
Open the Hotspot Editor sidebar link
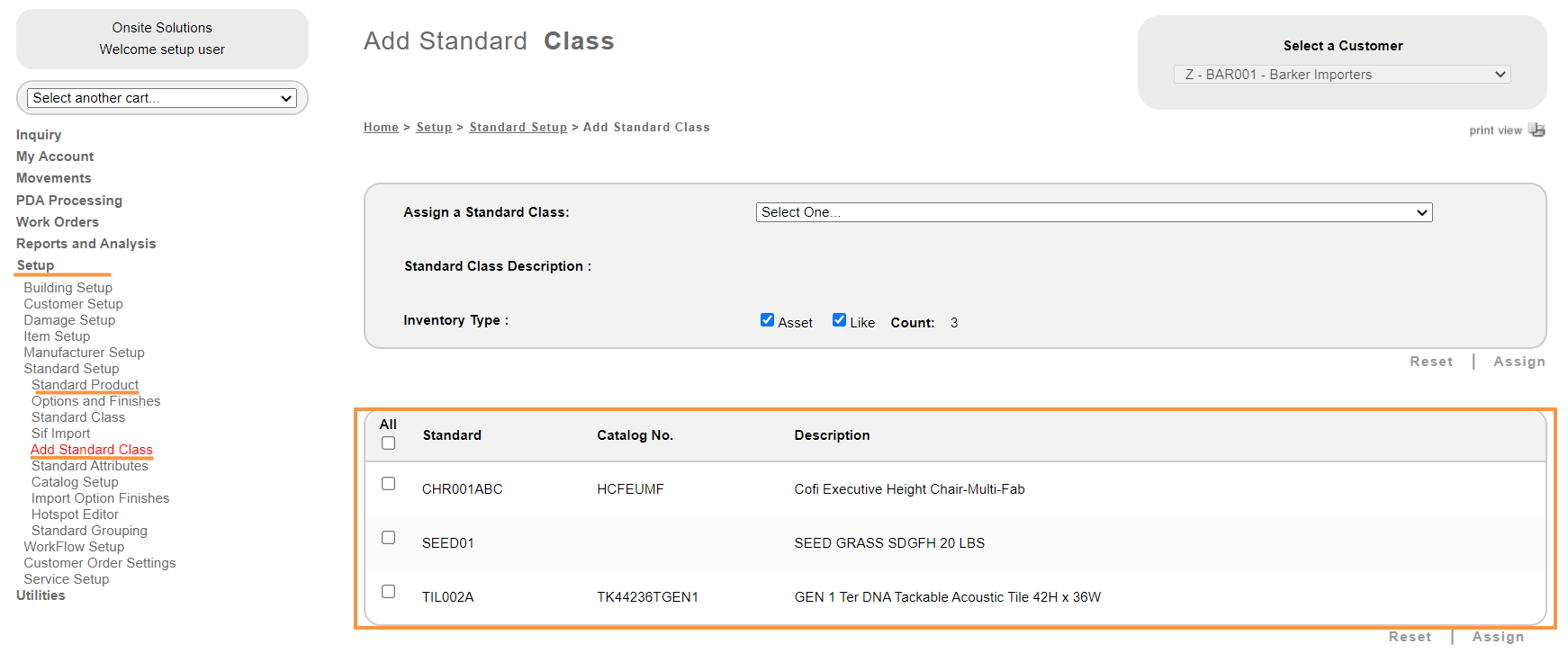tap(75, 514)
